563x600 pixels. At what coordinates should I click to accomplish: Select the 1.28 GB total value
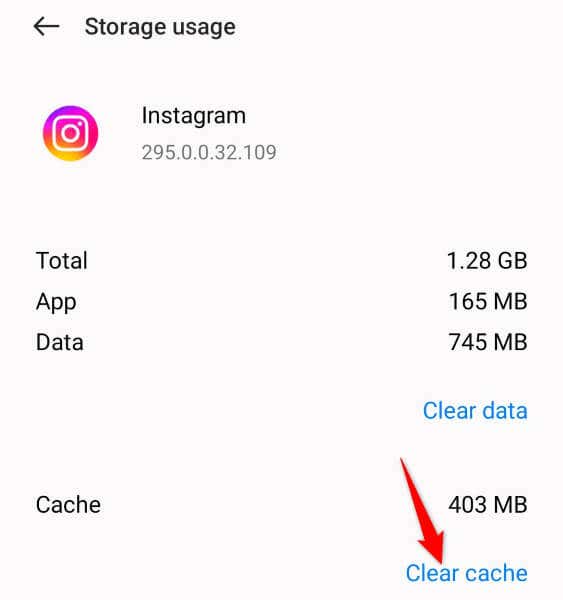487,261
